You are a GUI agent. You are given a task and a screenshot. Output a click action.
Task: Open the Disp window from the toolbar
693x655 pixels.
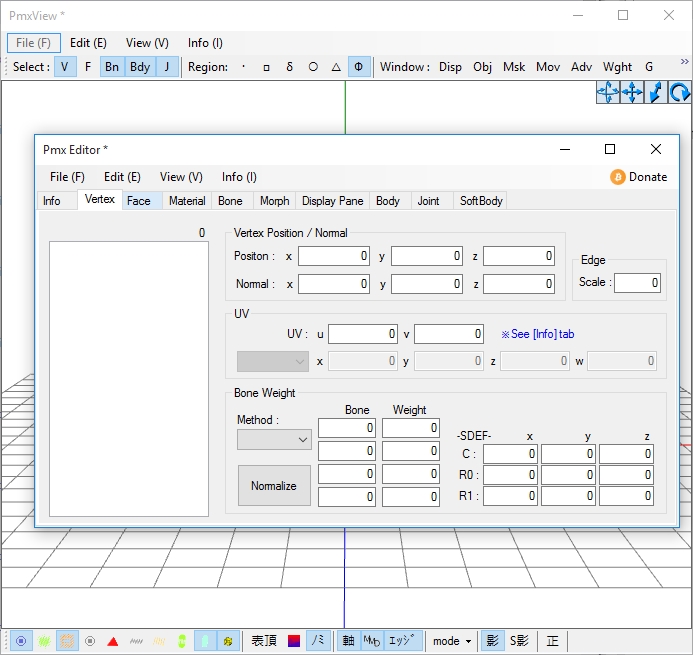pos(450,67)
